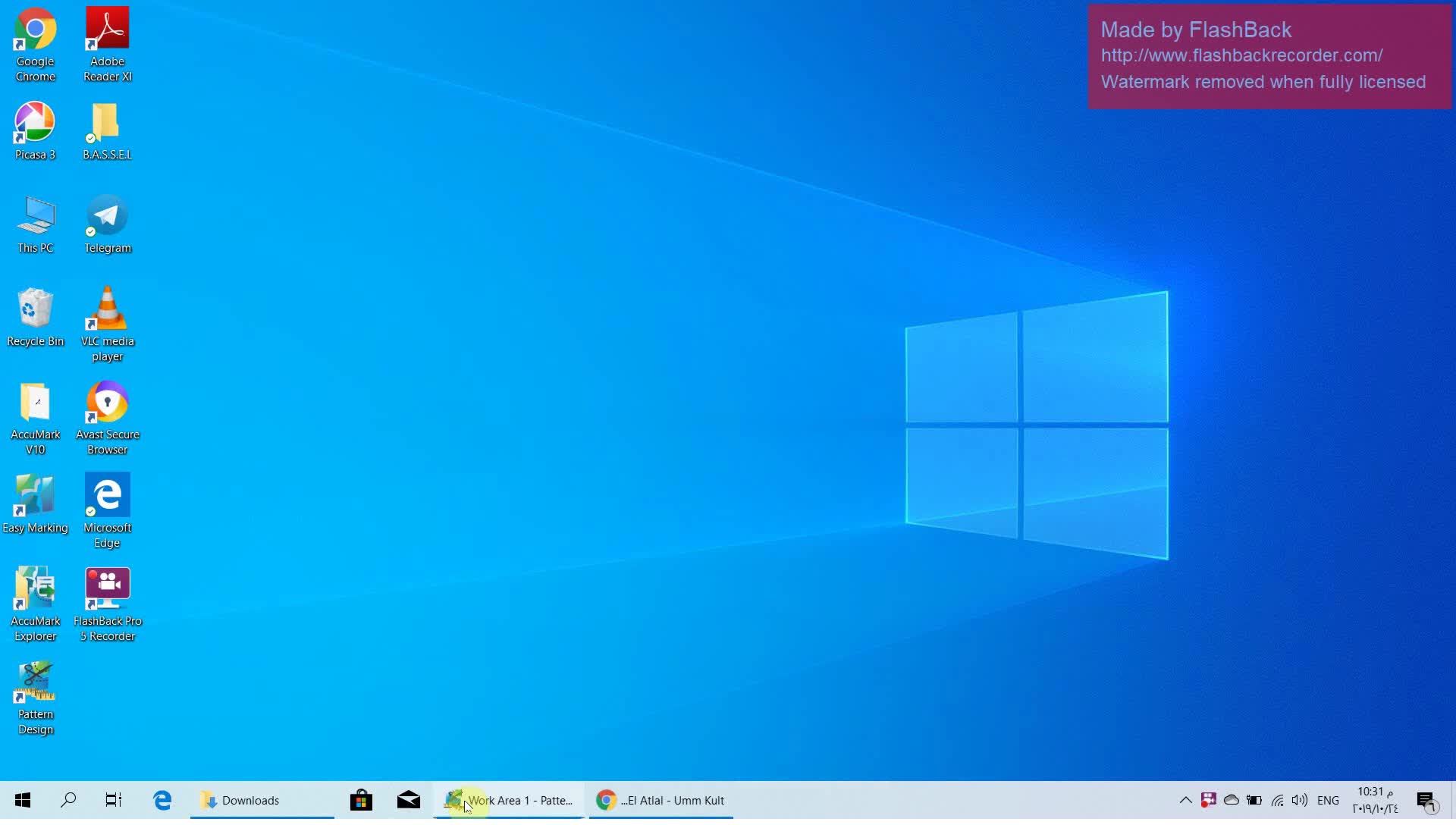Select the Avast Secure Browser icon

107,403
